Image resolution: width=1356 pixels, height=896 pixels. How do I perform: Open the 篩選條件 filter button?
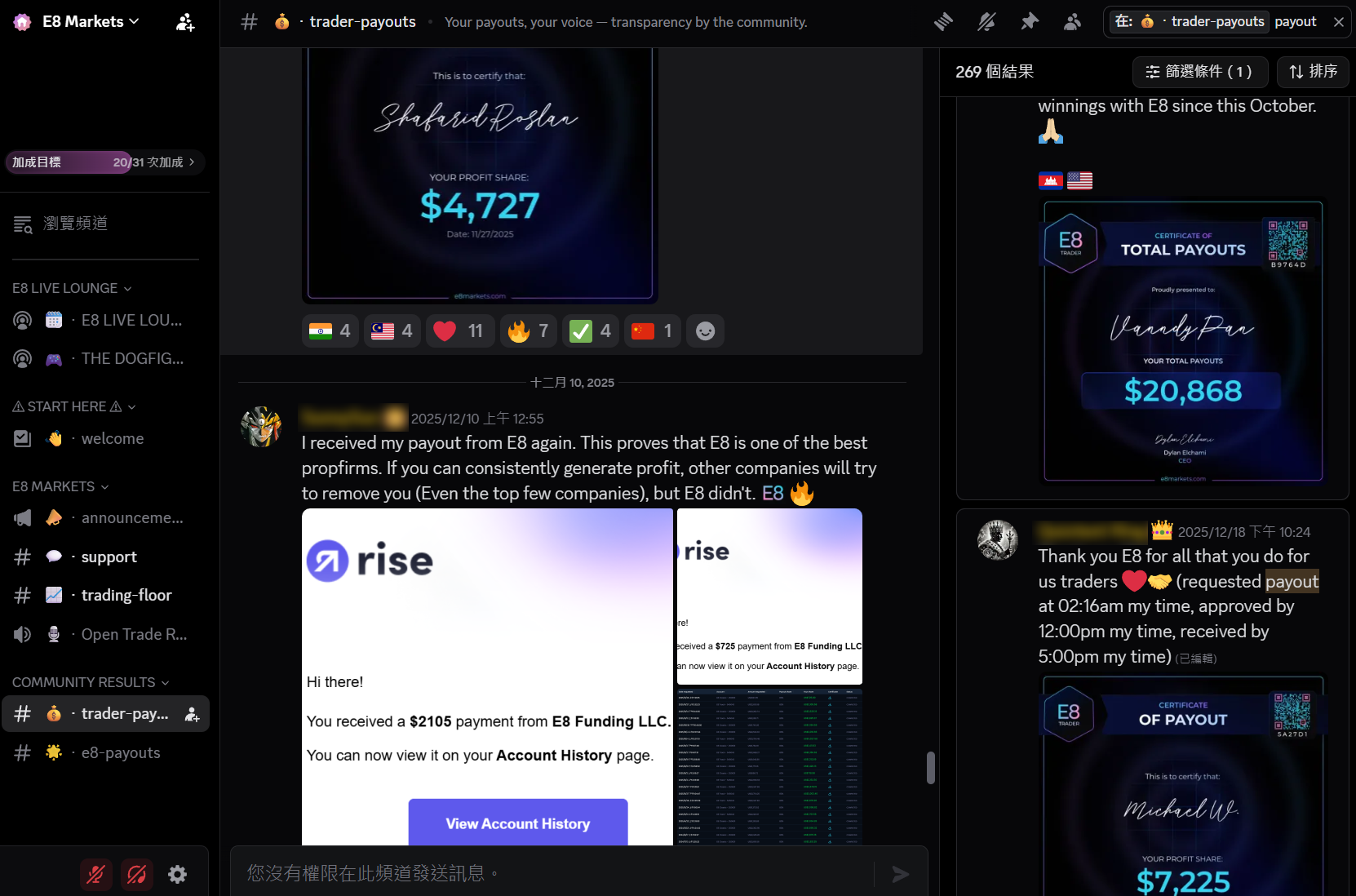1200,72
